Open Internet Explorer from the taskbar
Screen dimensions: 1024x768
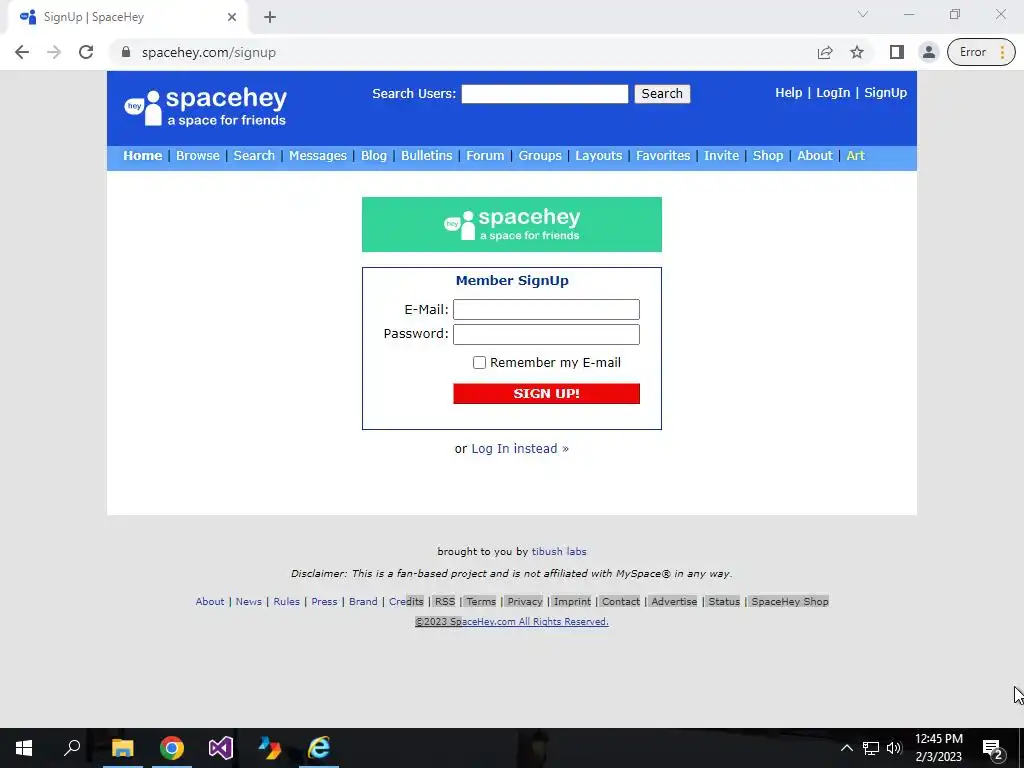click(x=319, y=748)
